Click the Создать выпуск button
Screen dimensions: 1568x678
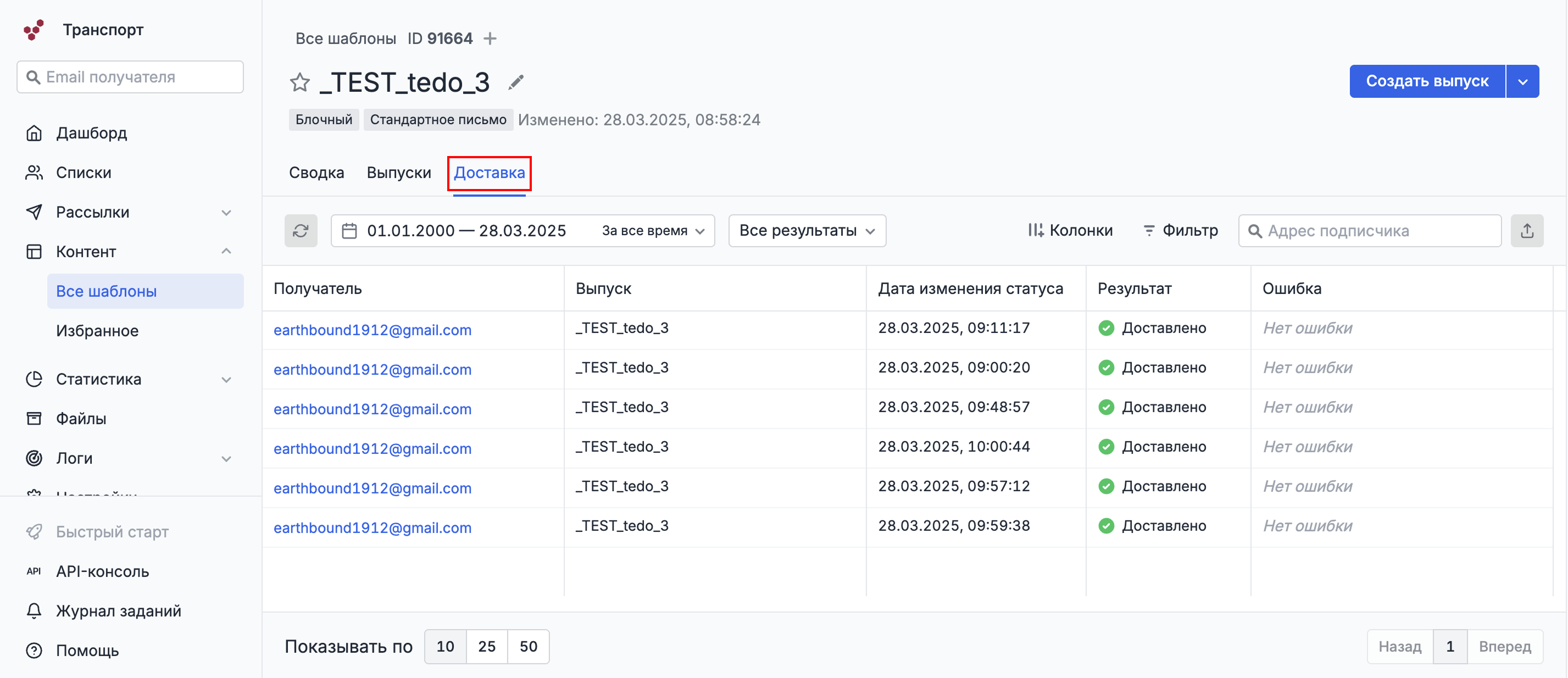1426,81
